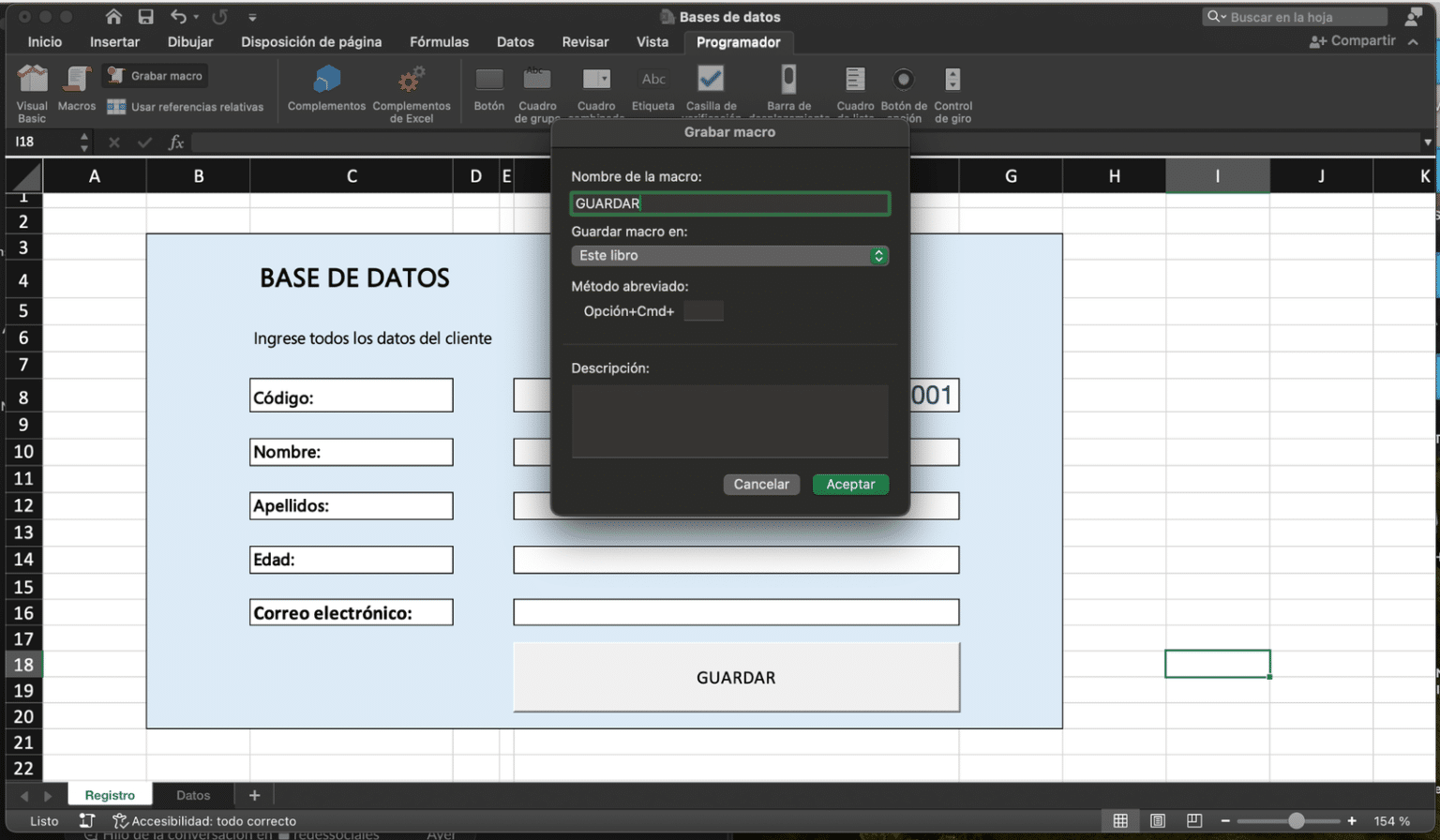Toggle Usar referencias relativas recording mode
Image resolution: width=1440 pixels, height=840 pixels.
(x=187, y=107)
